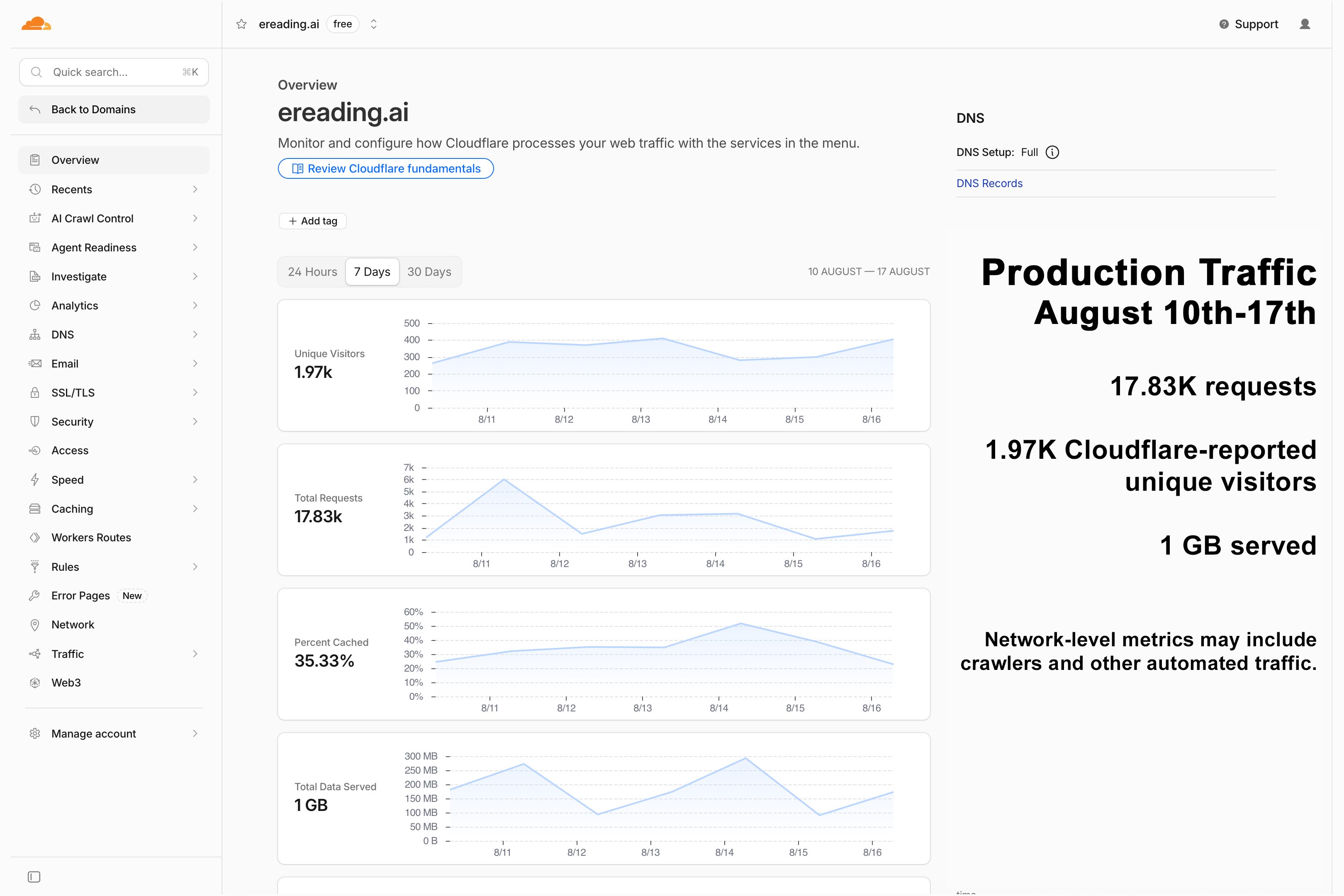The width and height of the screenshot is (1344, 896).
Task: Click the AI Crawl Control icon
Action: tap(35, 218)
